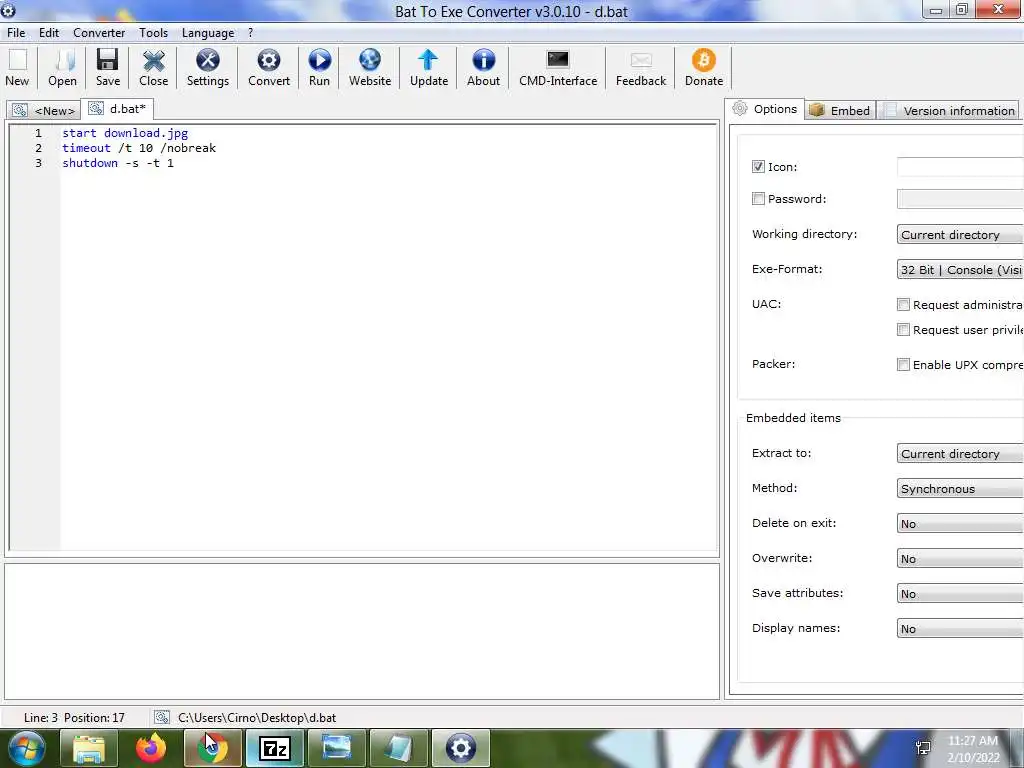Open the ? help menu
1024x768 pixels.
251,33
